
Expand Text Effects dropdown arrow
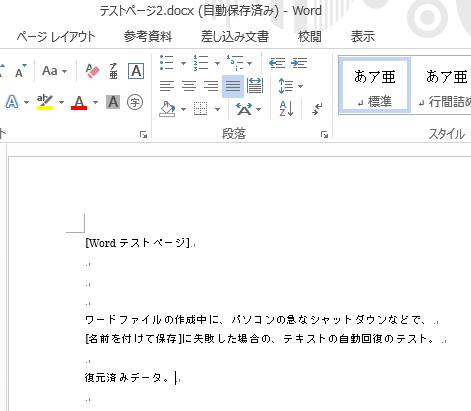pyautogui.click(x=26, y=102)
